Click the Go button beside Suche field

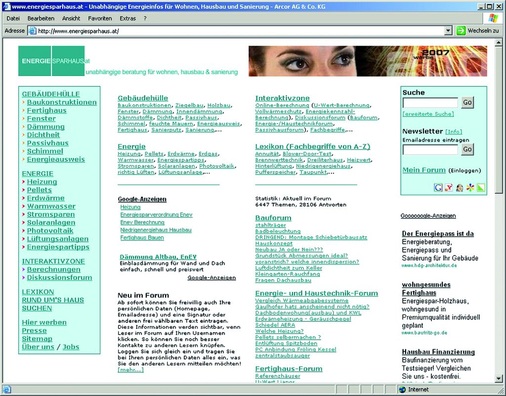pyautogui.click(x=467, y=103)
